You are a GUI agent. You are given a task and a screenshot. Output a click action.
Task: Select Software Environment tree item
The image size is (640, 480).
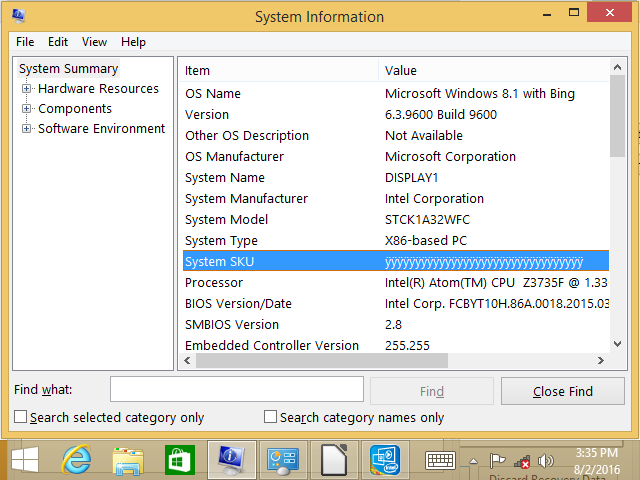point(101,129)
